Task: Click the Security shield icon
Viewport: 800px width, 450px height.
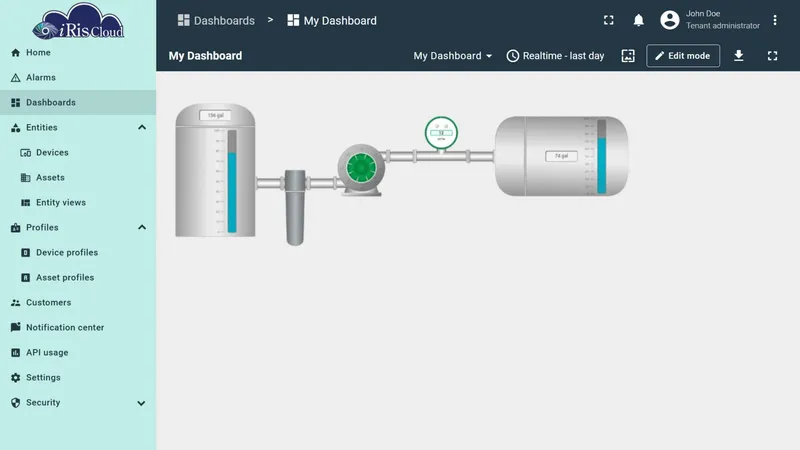Action: 15,403
